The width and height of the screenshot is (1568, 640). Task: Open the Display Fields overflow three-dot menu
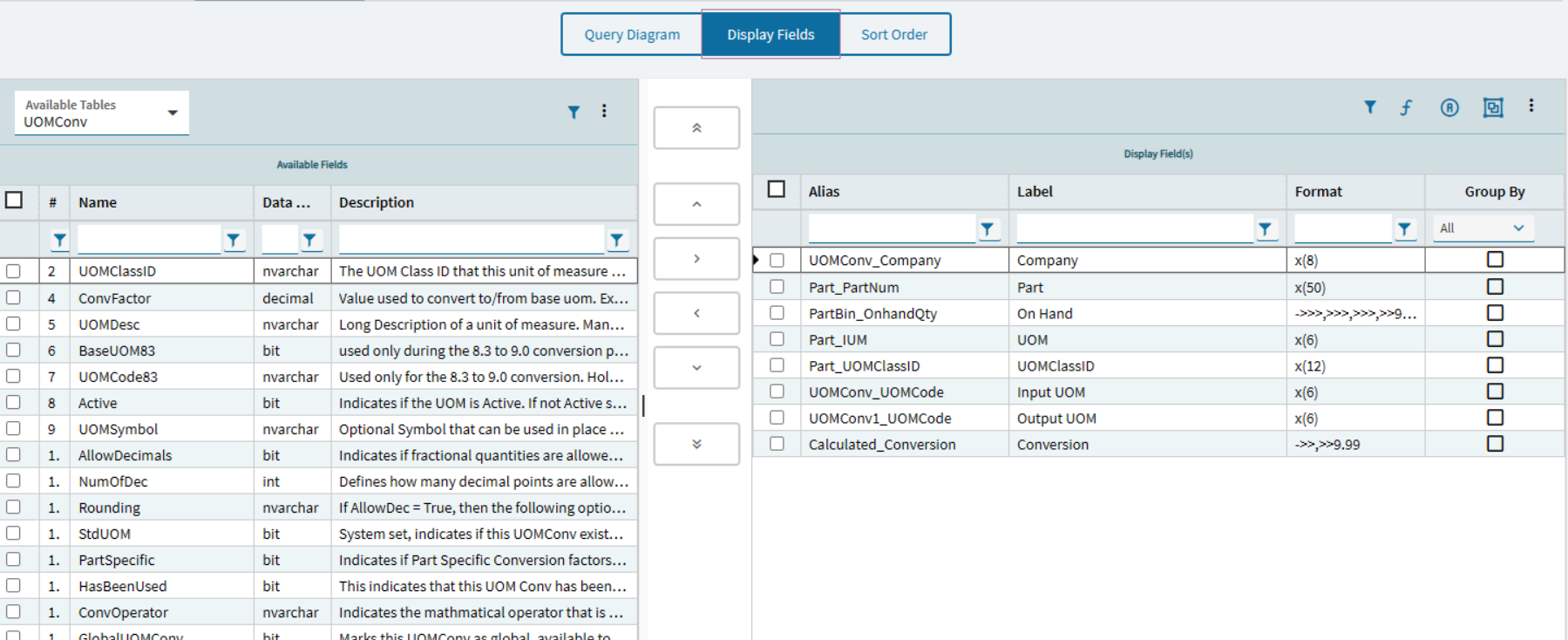click(x=1531, y=106)
